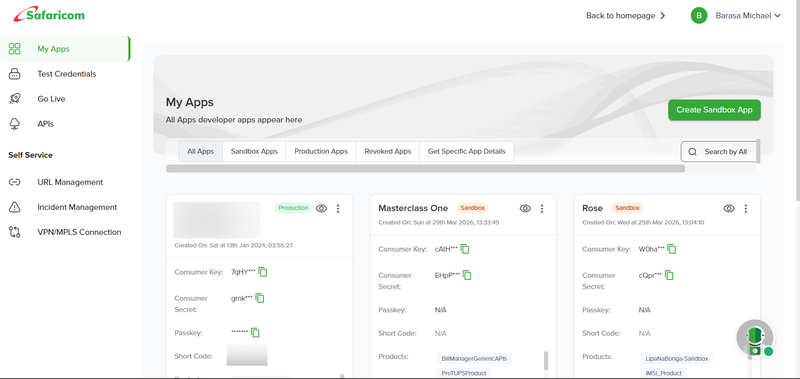Click Masterclass One Sandbox badge

coord(472,208)
